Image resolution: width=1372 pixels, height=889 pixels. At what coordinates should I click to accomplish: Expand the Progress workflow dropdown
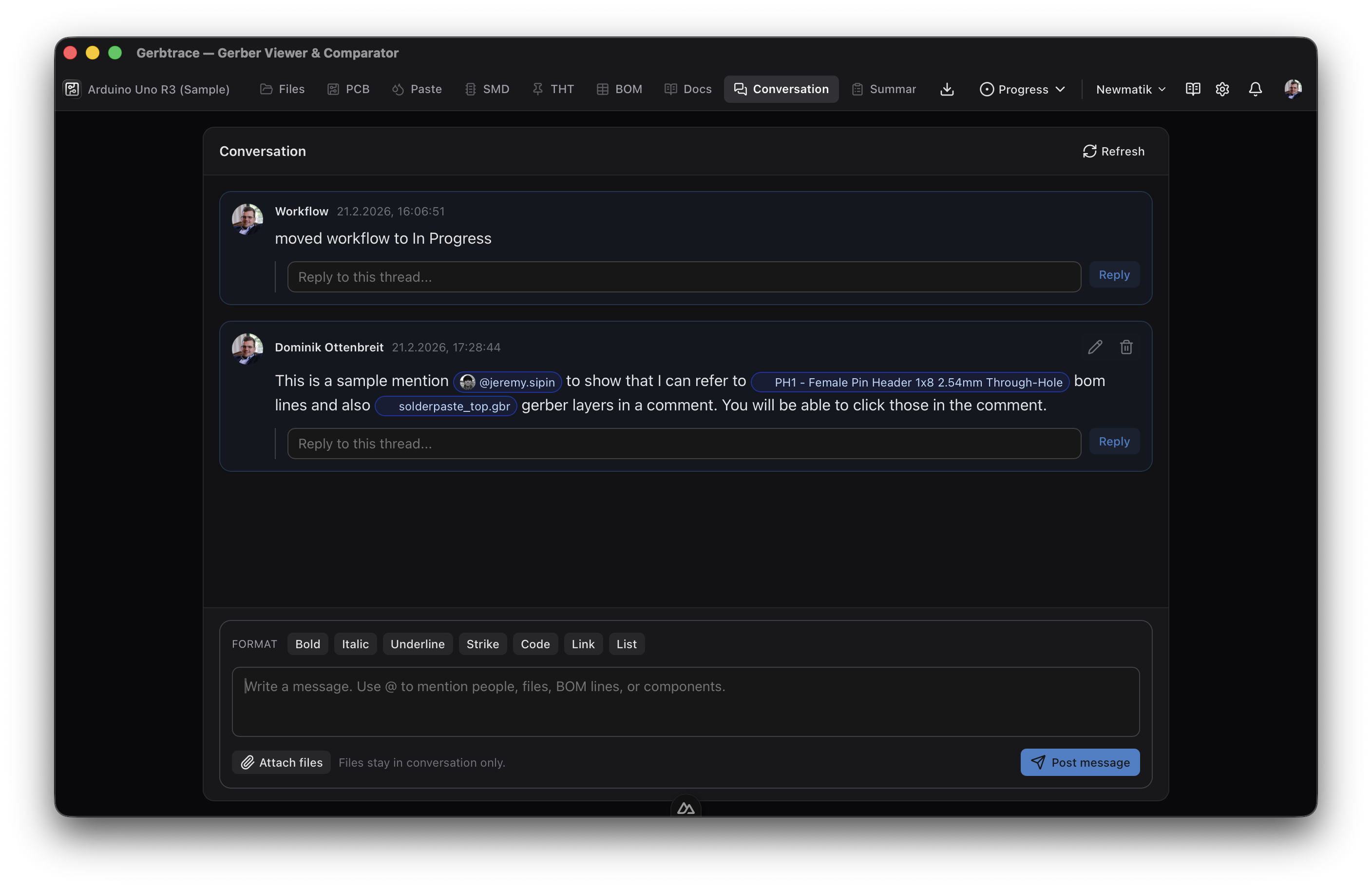point(1022,89)
